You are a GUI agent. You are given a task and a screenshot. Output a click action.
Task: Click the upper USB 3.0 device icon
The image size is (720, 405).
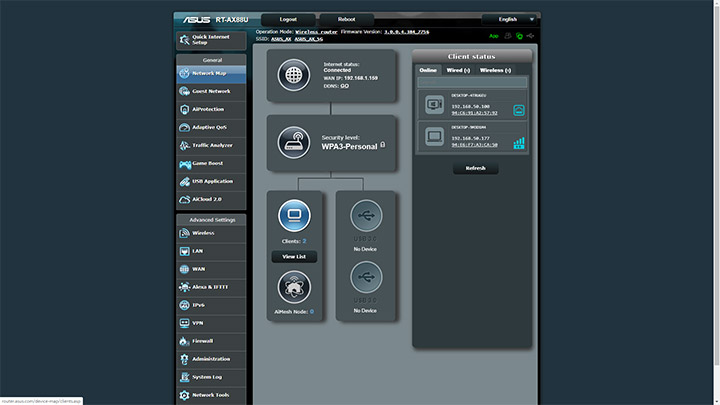click(366, 215)
